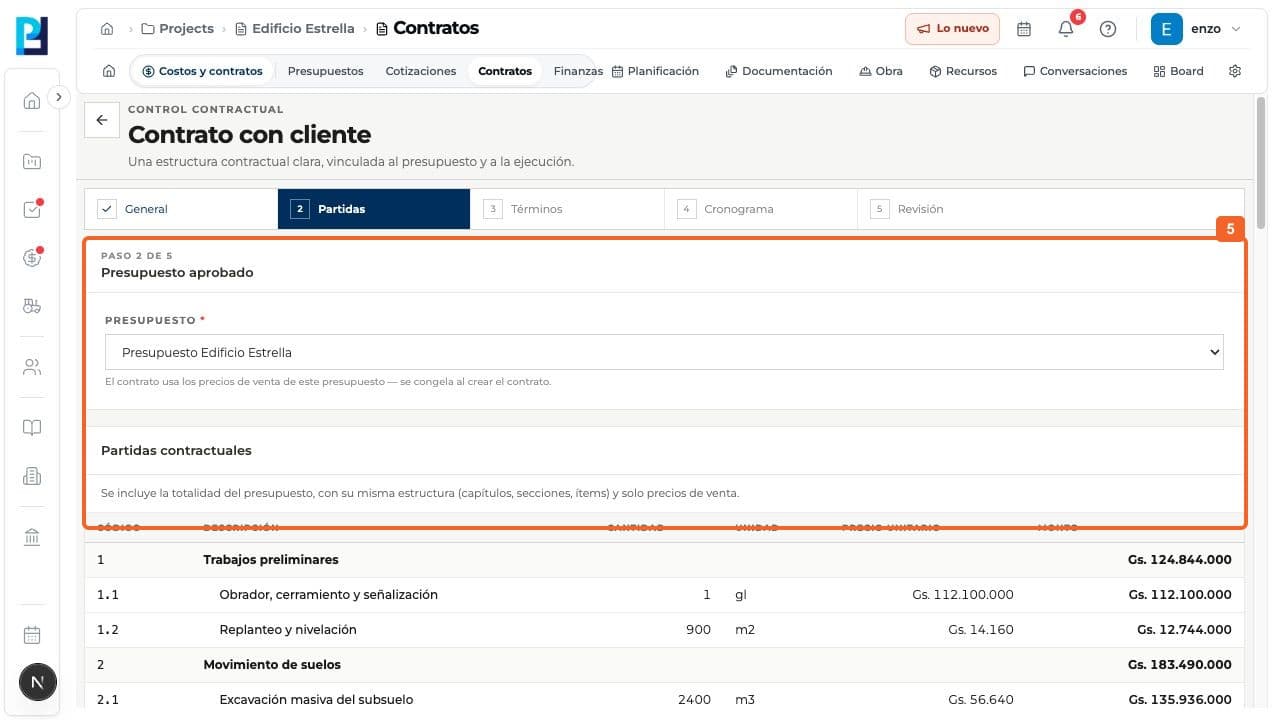1280x720 pixels.
Task: Open the top bar calendar icon
Action: [x=1024, y=29]
